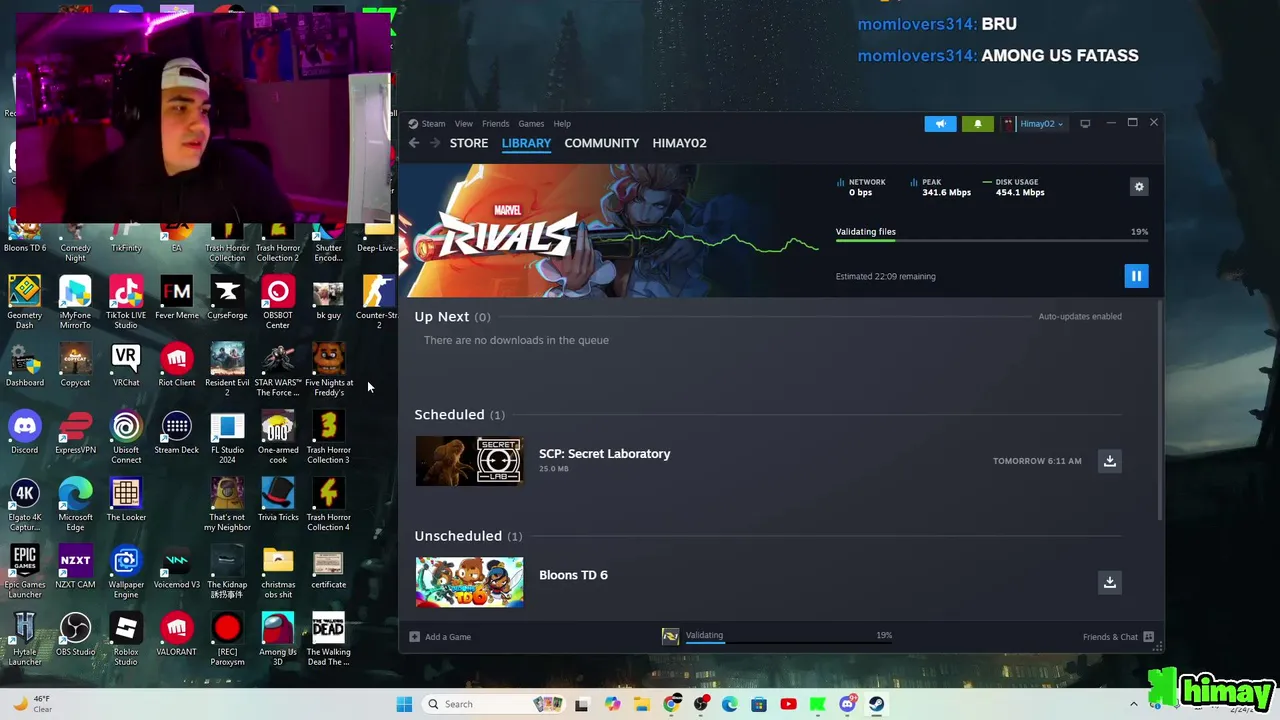
Task: Open Riot Client desktop icon
Action: [x=177, y=366]
